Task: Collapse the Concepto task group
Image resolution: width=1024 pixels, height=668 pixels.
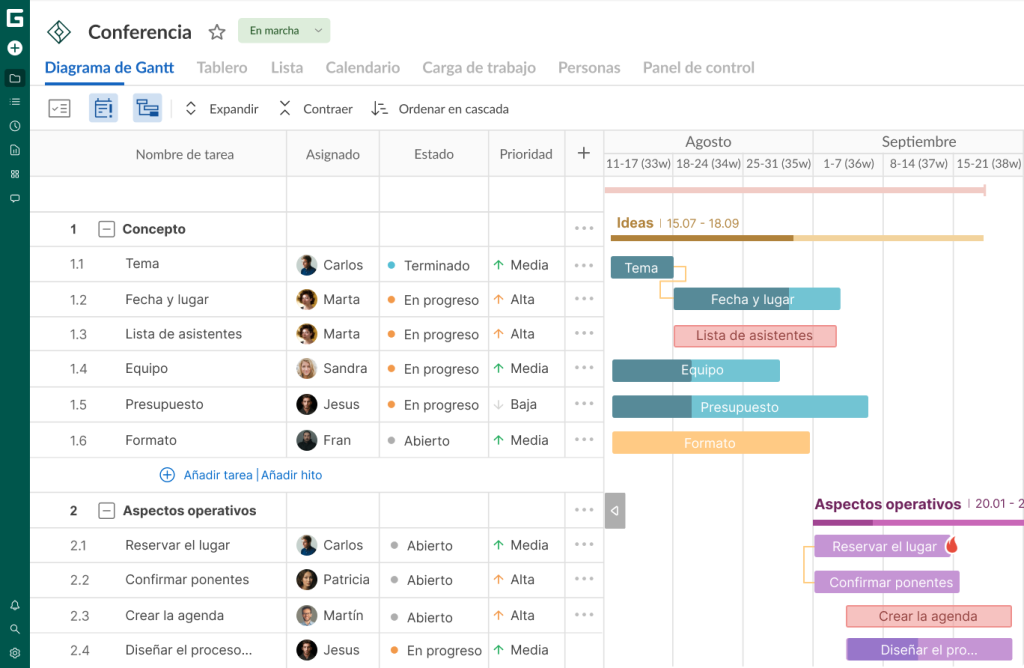Action: pyautogui.click(x=106, y=229)
